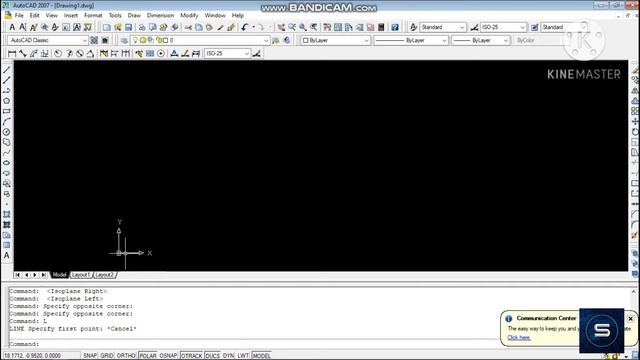Open the ByLayer linetype dropdown
Screen dimensions: 640x360
pyautogui.click(x=411, y=40)
